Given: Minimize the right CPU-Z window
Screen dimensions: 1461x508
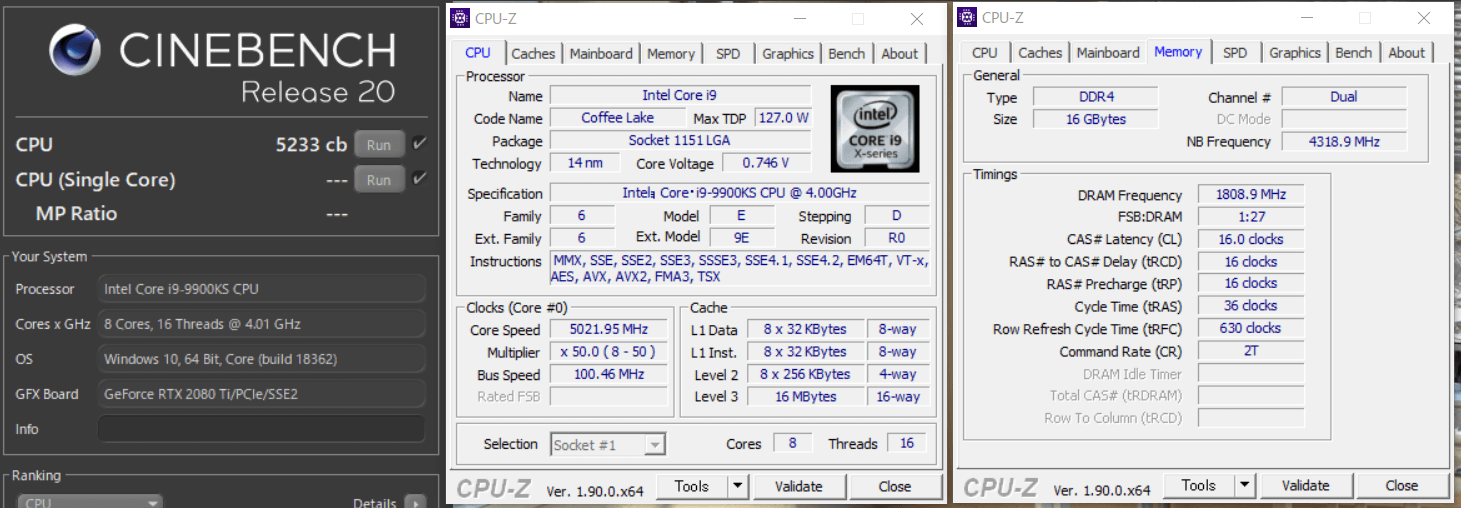Looking at the screenshot, I should 1305,18.
